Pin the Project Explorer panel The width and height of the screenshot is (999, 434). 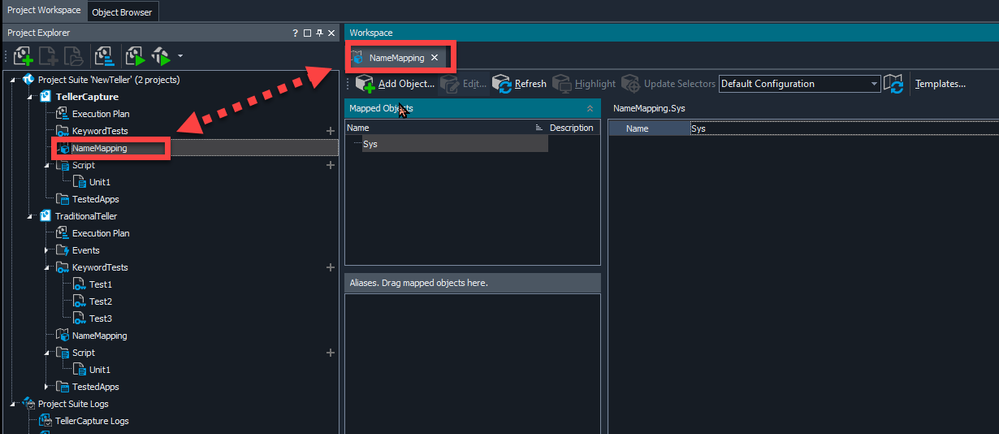[319, 33]
